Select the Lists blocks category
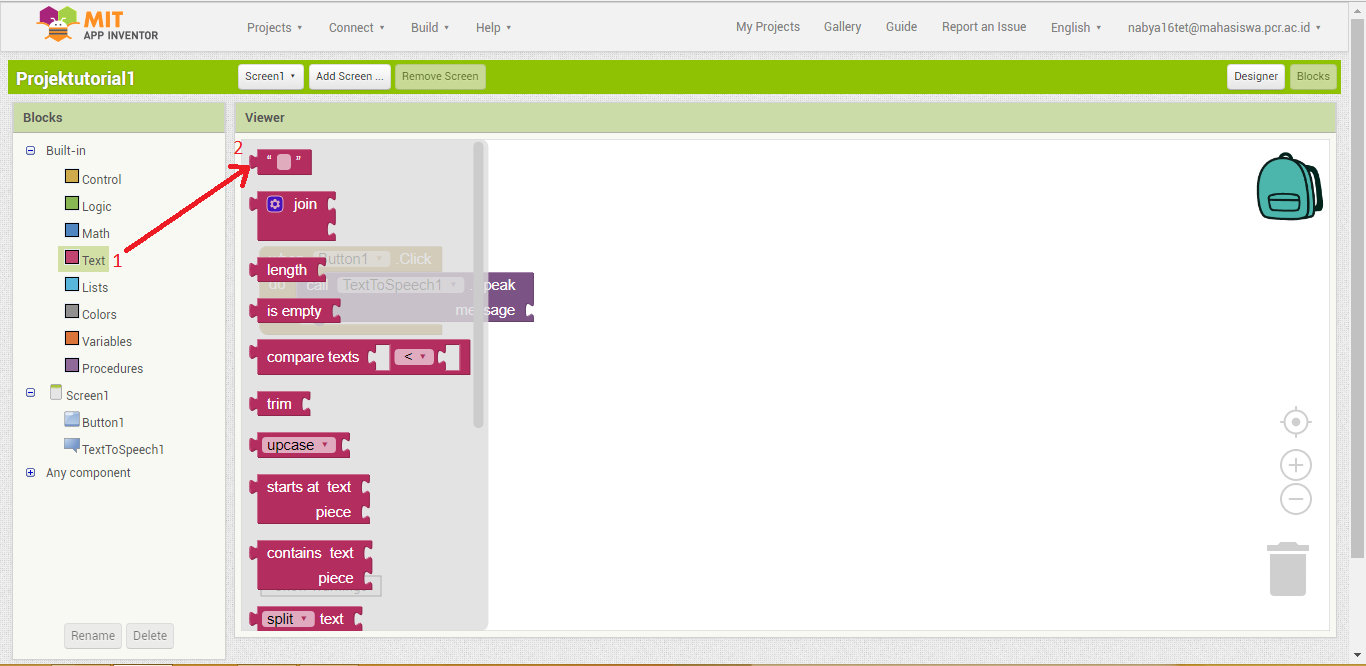 tap(86, 287)
